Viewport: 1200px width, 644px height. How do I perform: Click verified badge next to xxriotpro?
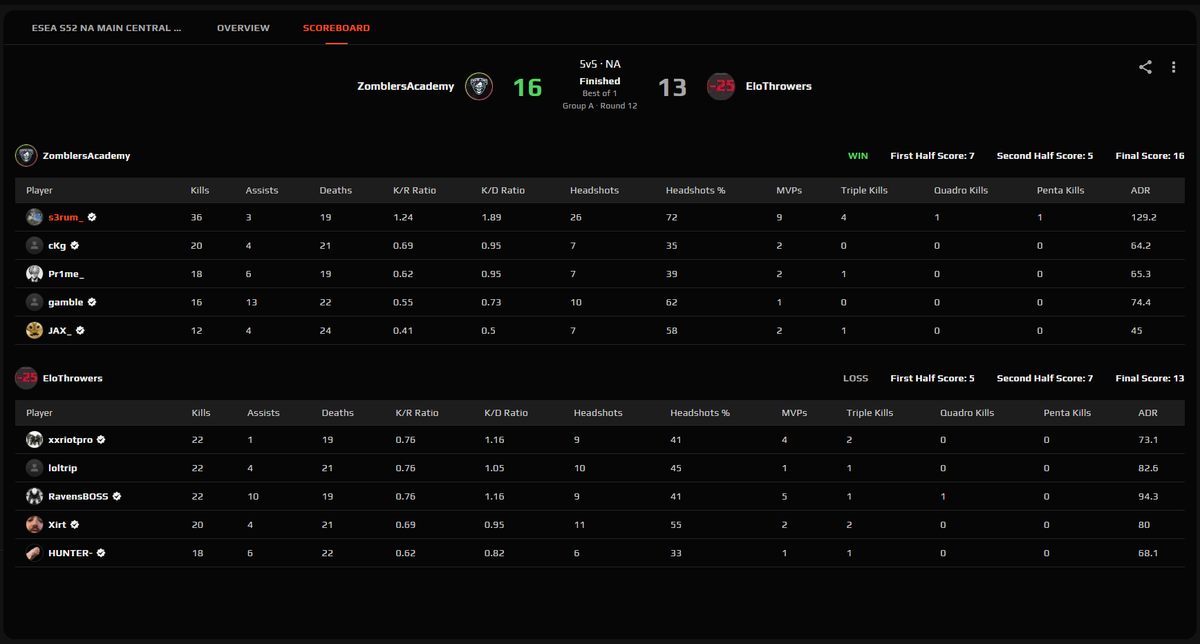coord(101,439)
